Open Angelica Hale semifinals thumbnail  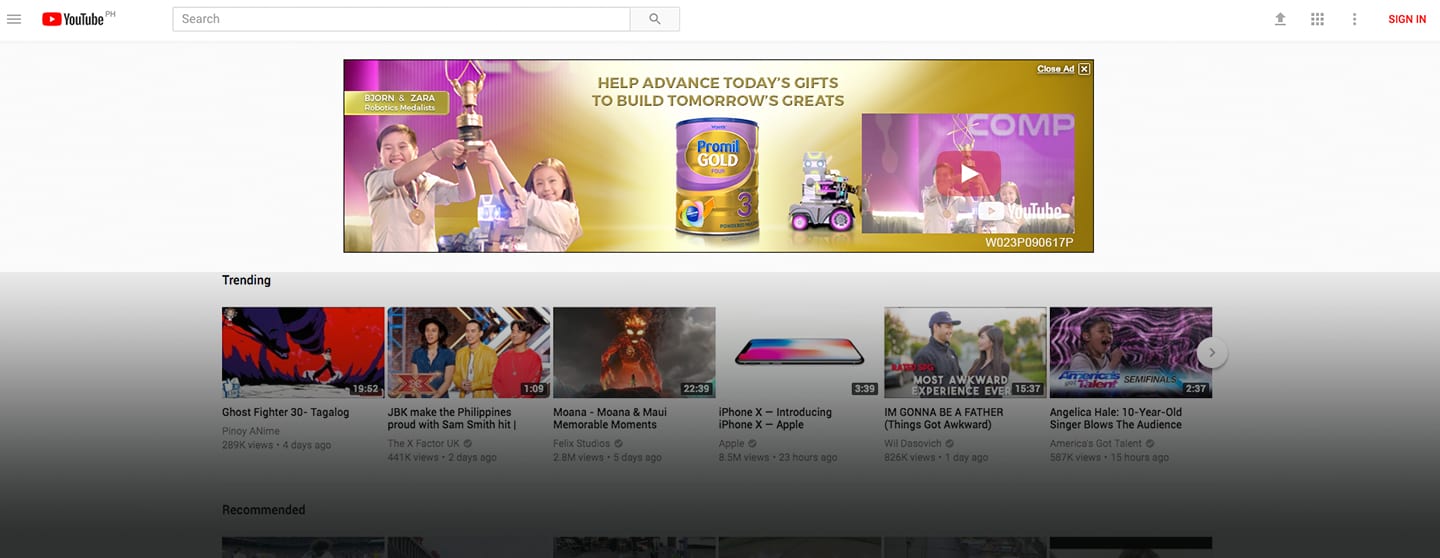[1131, 352]
